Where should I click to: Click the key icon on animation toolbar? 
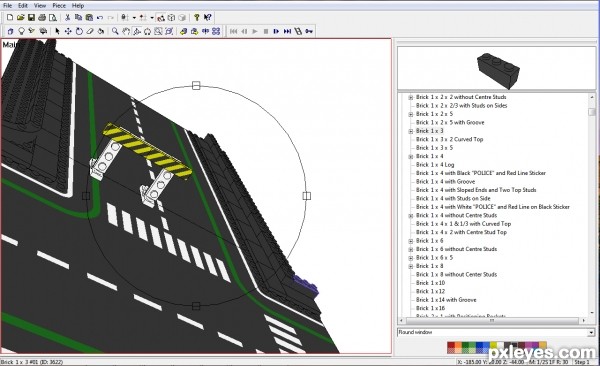(x=309, y=31)
